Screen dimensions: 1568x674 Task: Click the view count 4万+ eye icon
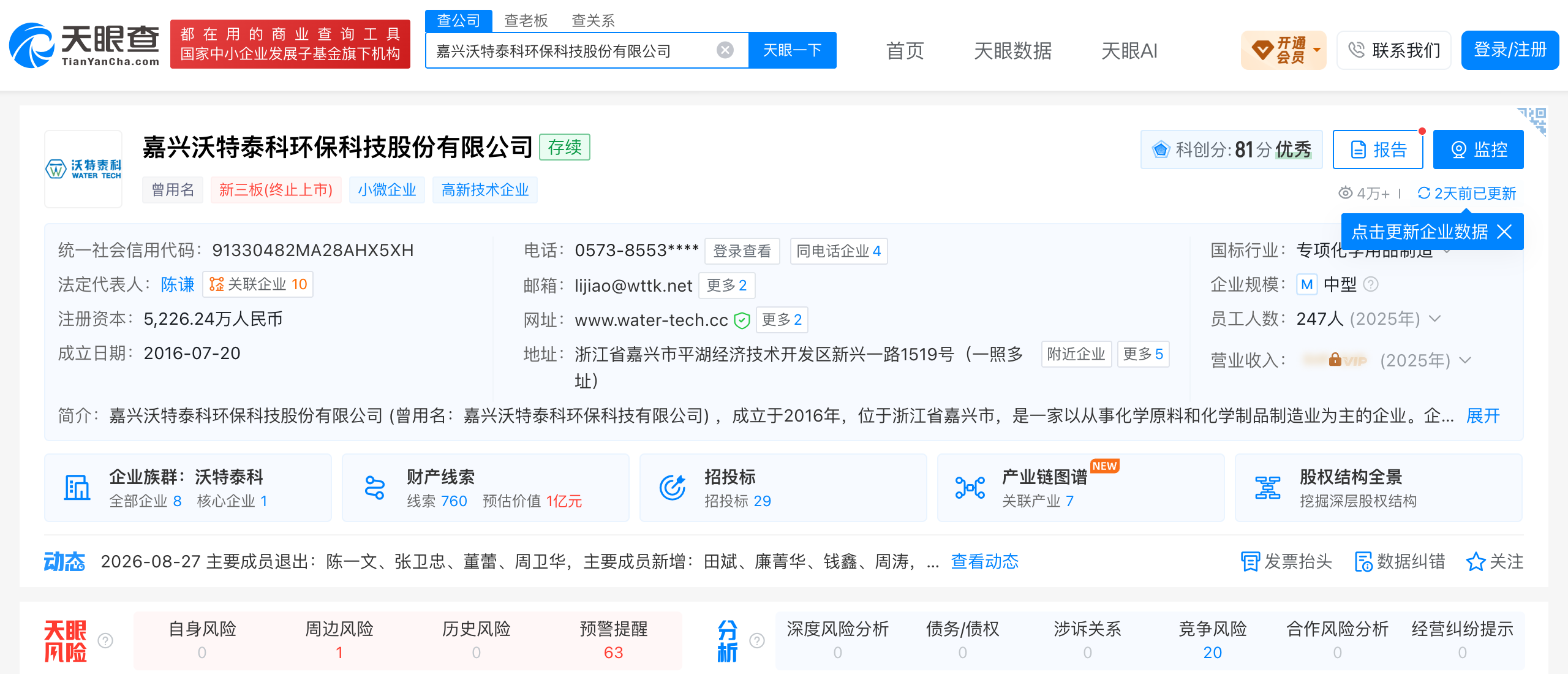[x=1345, y=193]
